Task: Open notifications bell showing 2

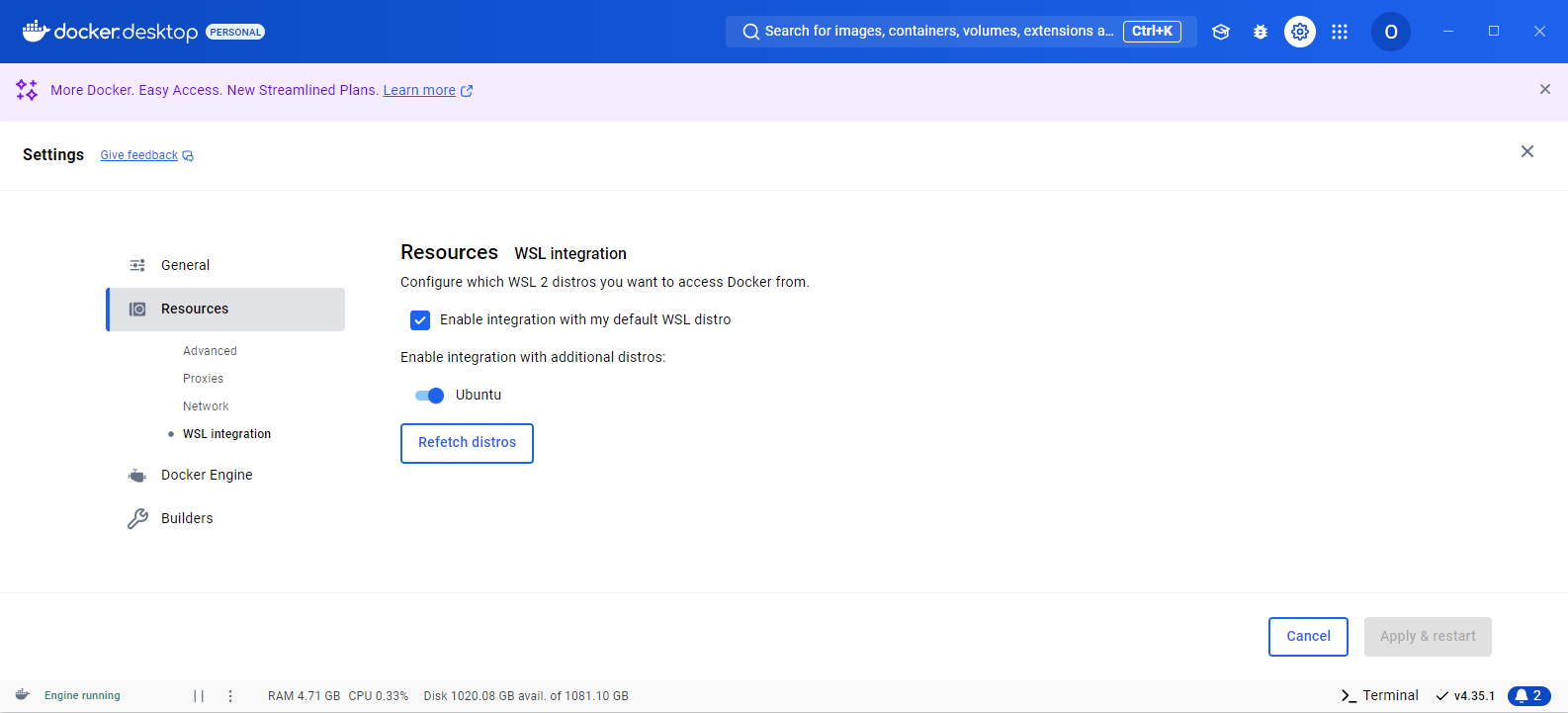Action: [x=1529, y=695]
